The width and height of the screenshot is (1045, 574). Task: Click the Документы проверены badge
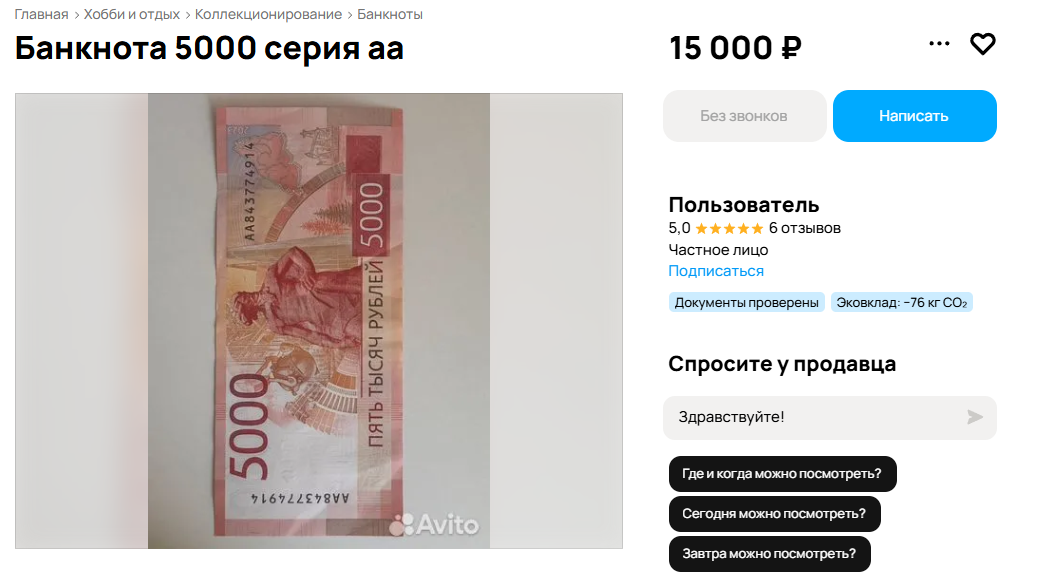pos(746,302)
